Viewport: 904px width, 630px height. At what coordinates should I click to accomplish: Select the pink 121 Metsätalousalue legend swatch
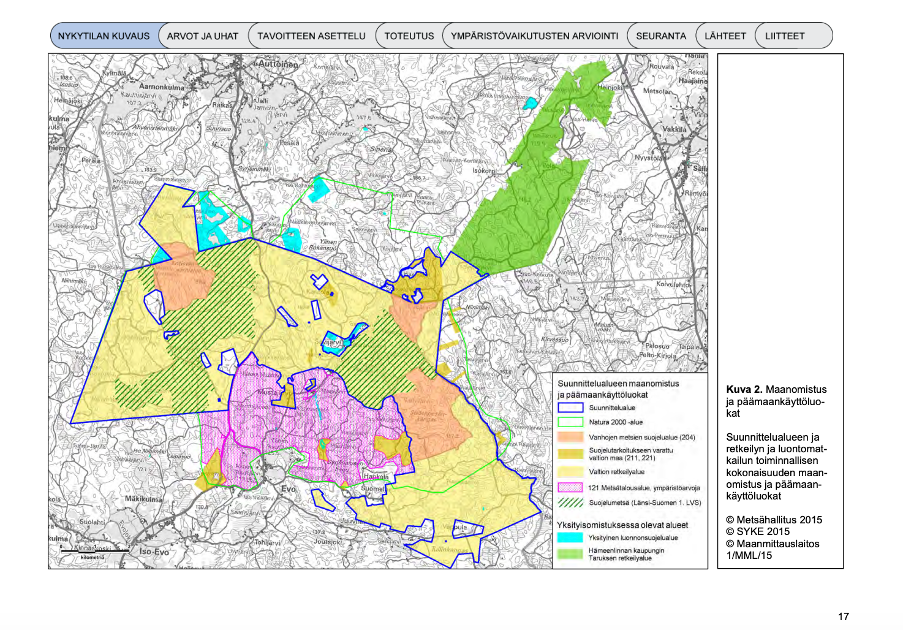tap(572, 486)
